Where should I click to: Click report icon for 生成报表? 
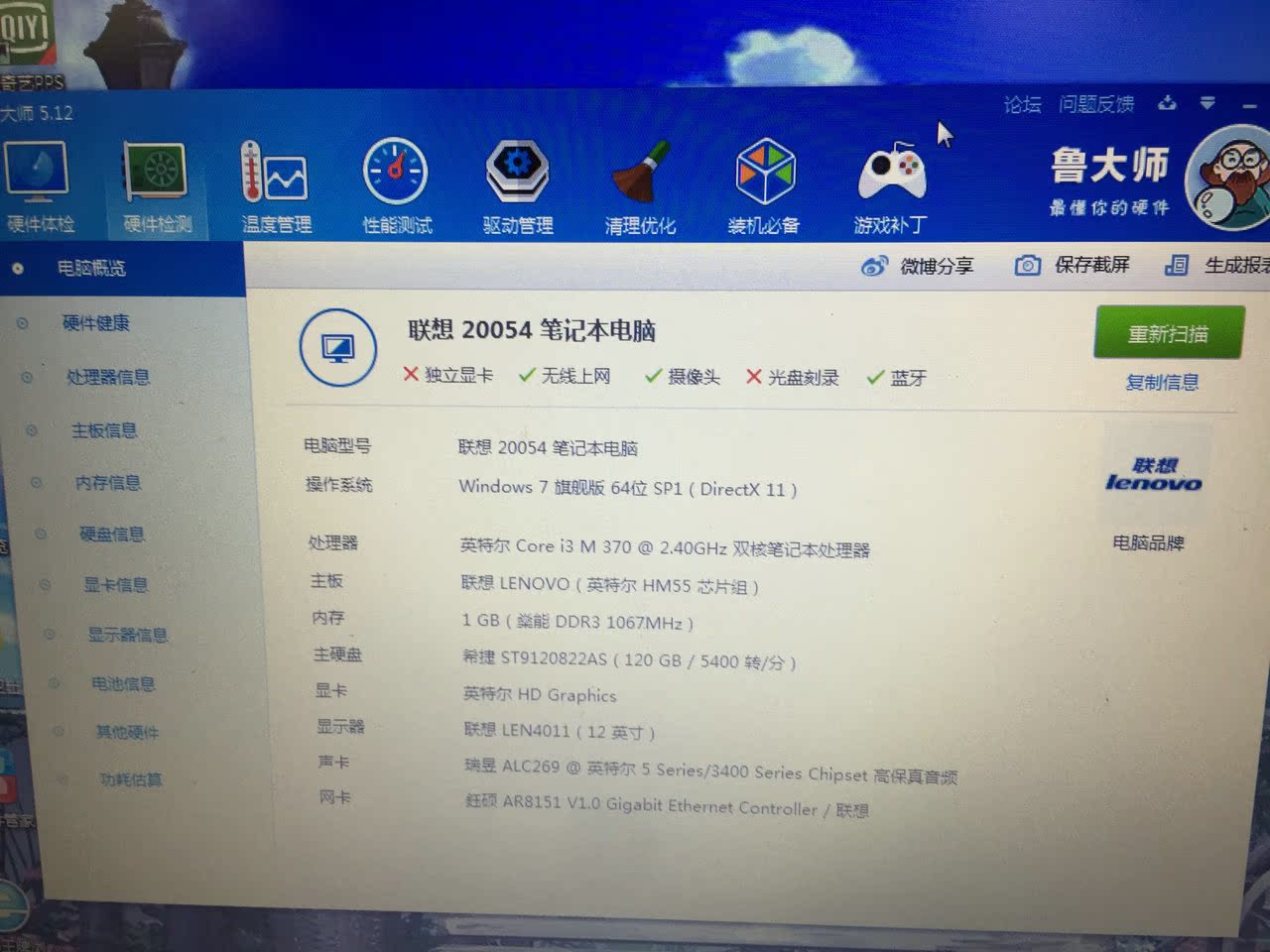point(1177,265)
